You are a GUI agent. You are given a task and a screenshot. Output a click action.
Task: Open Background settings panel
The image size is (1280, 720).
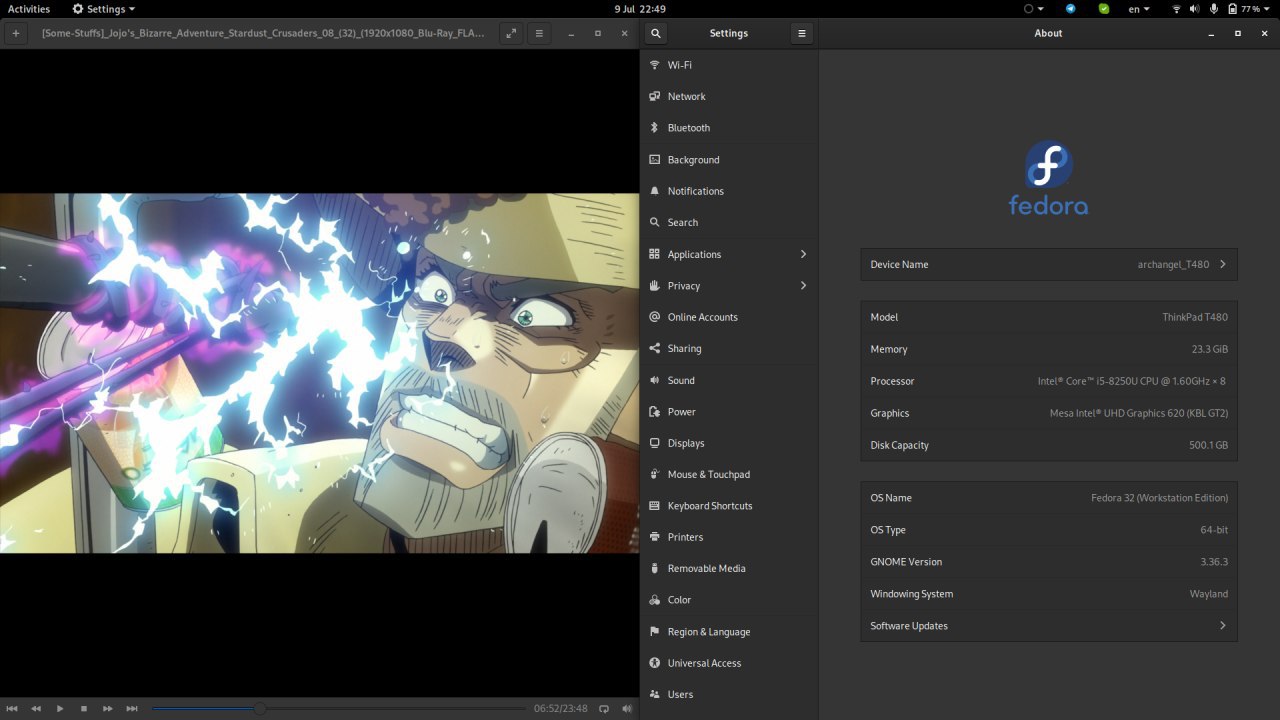click(x=729, y=159)
